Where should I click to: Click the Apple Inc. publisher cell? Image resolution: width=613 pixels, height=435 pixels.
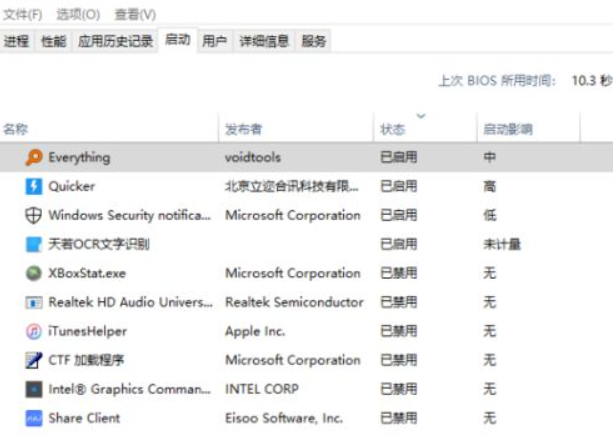255,331
